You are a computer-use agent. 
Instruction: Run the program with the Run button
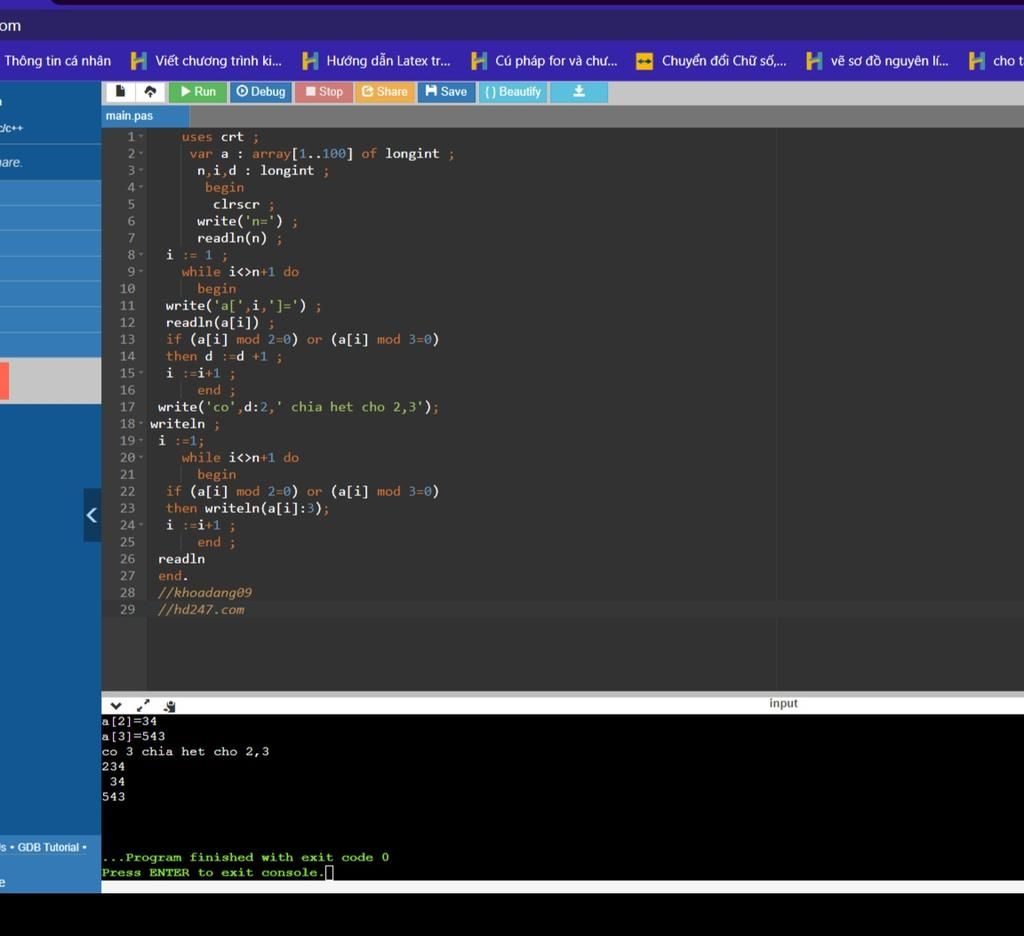tap(198, 91)
